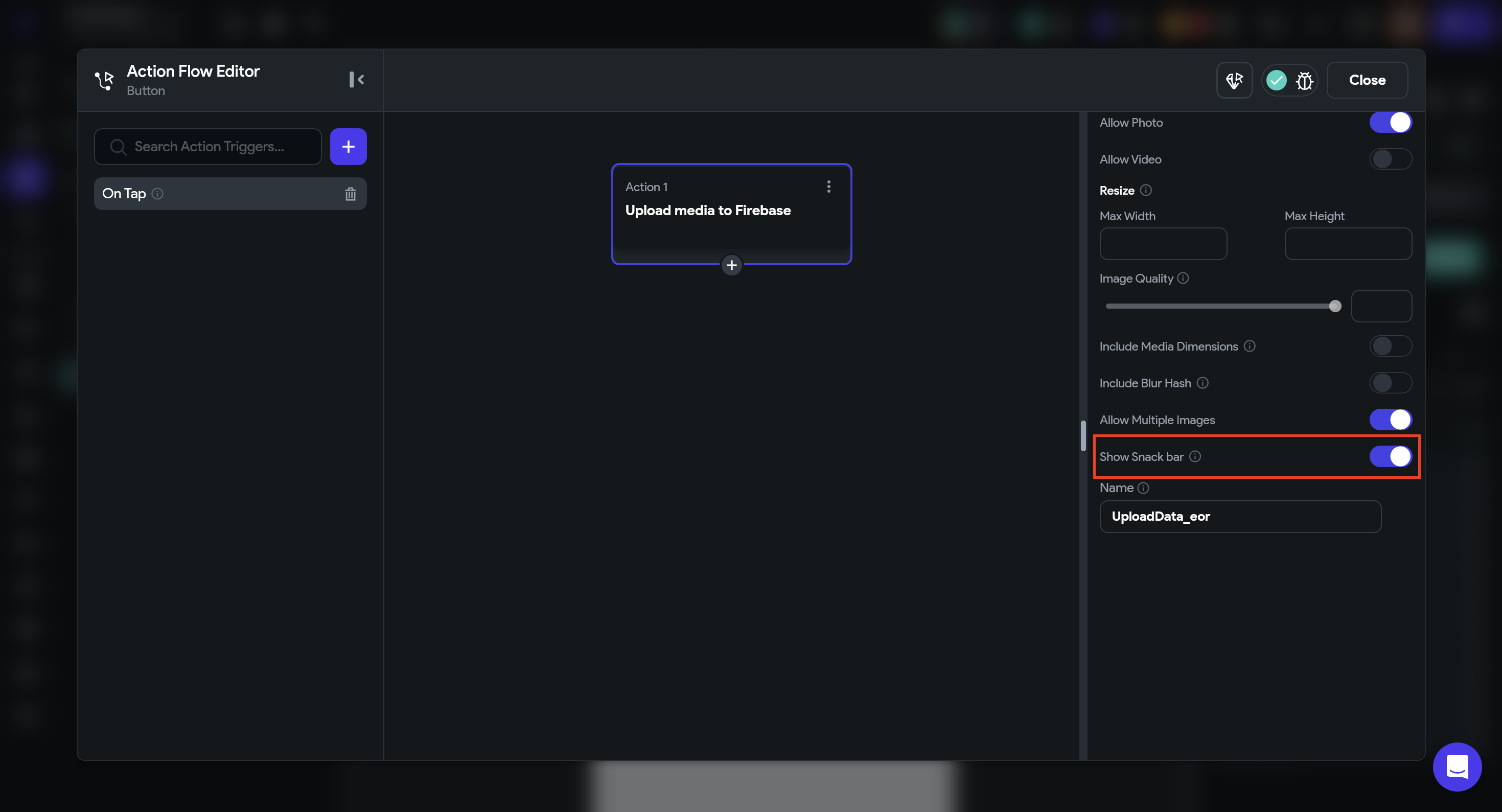
Task: Show info for Image Quality
Action: tap(1183, 278)
